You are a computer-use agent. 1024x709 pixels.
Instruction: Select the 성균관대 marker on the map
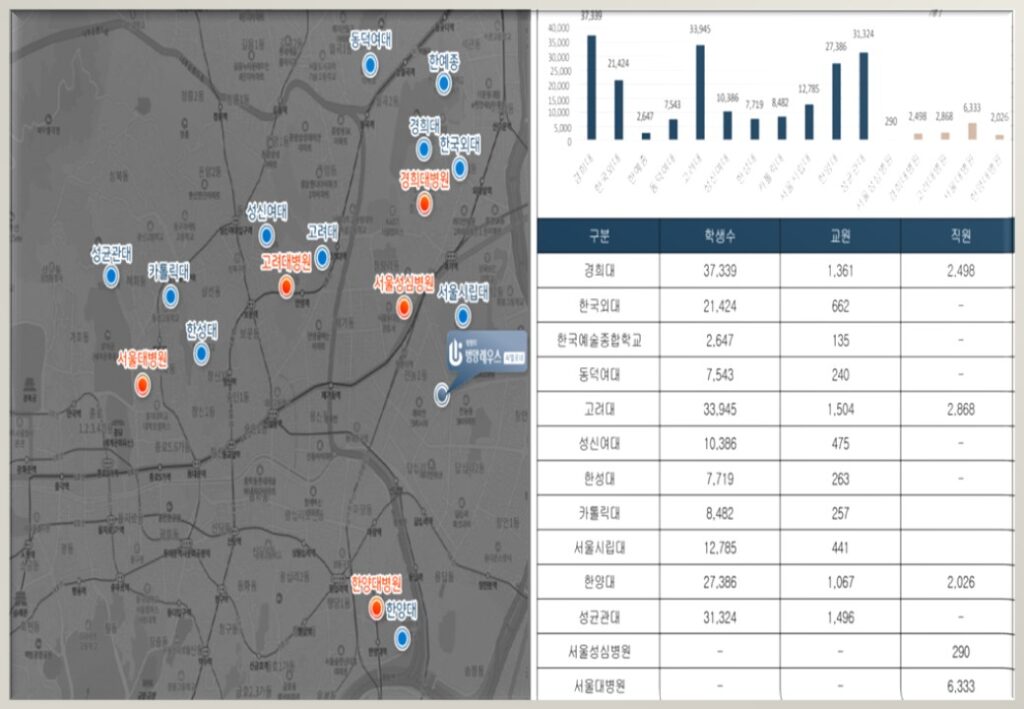[x=110, y=277]
